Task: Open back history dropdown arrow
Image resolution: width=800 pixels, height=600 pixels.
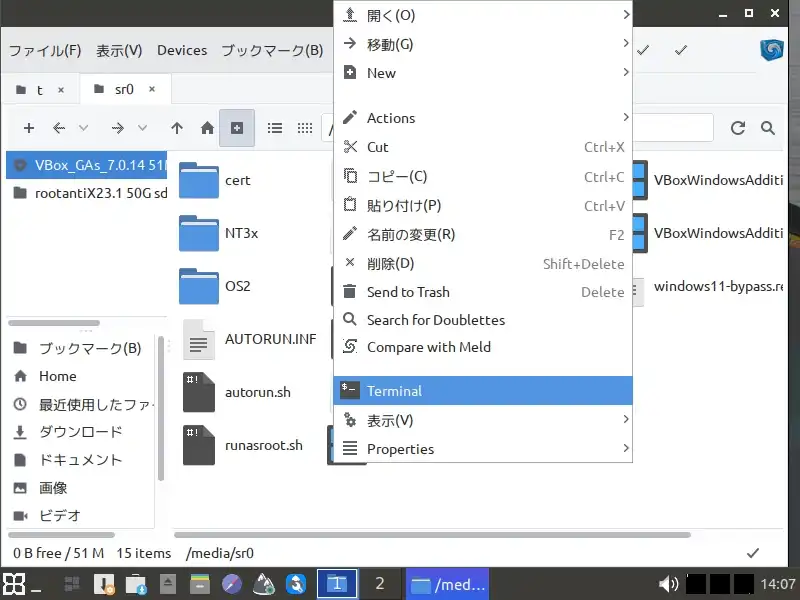Action: (x=84, y=128)
